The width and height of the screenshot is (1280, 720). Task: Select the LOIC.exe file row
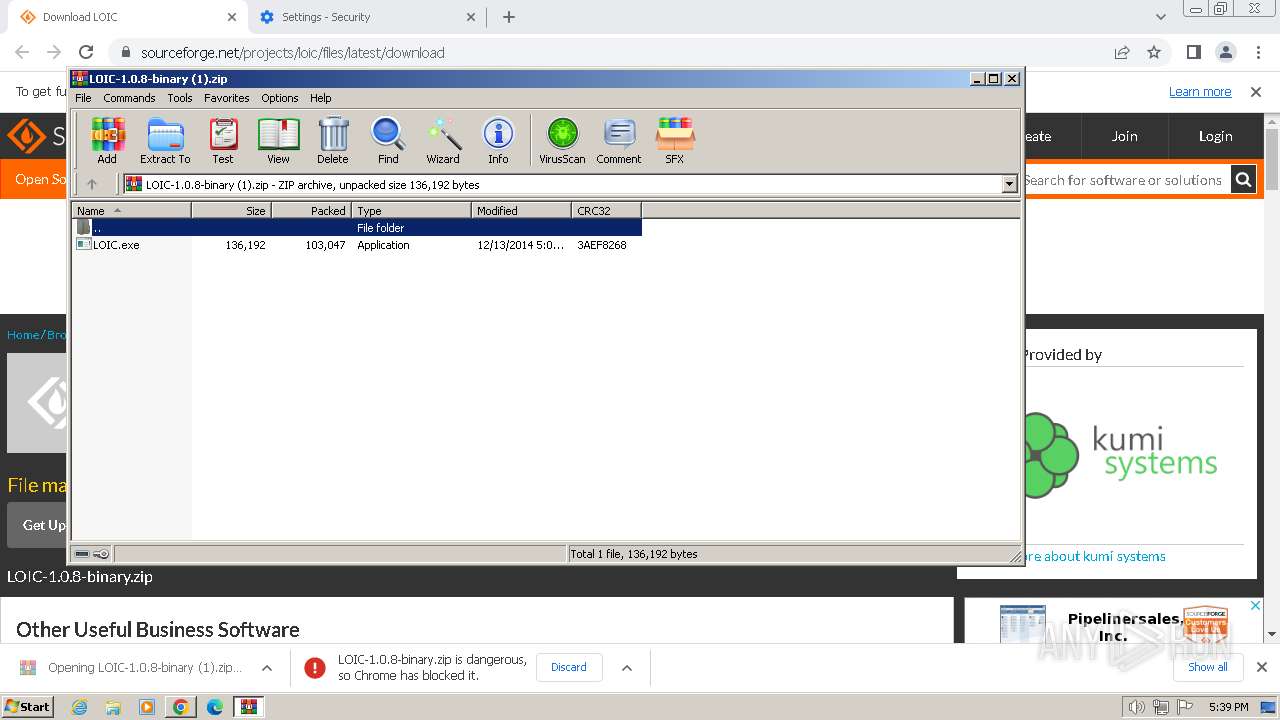pos(357,245)
